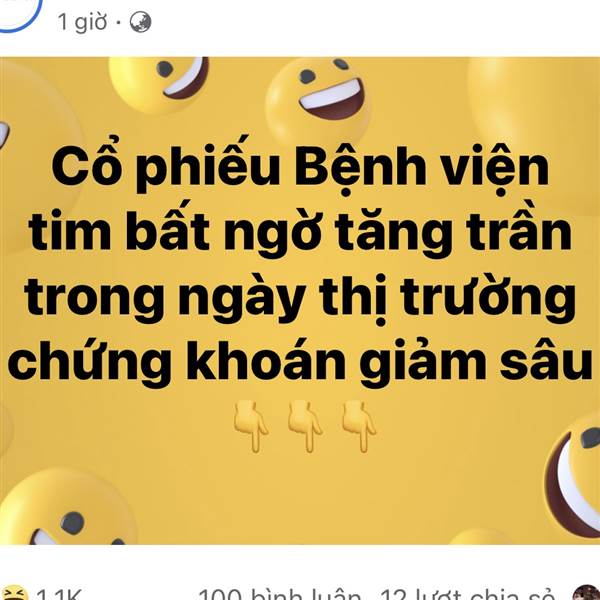Click the "trong ngày thị trường" text line
The height and width of the screenshot is (600, 600).
pyautogui.click(x=300, y=297)
